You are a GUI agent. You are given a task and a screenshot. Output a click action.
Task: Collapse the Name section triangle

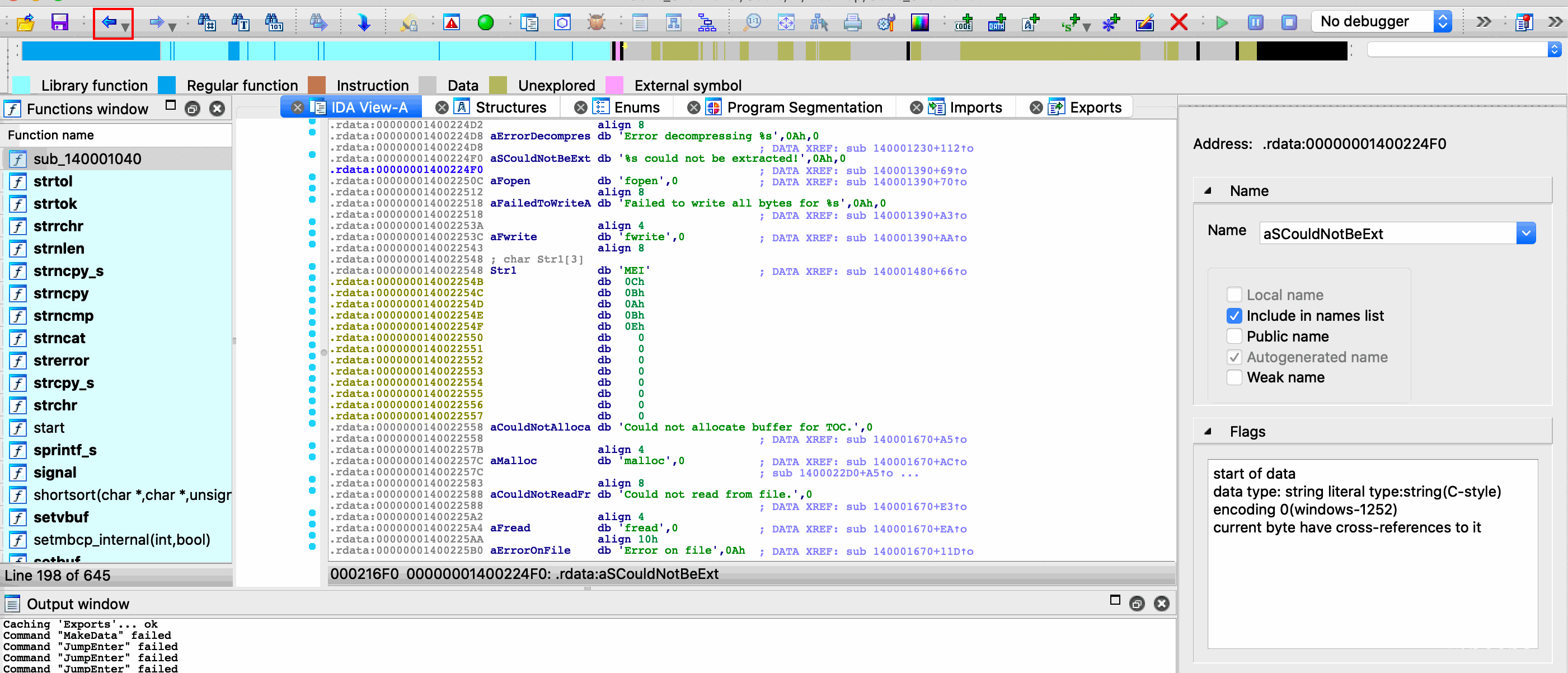1208,190
